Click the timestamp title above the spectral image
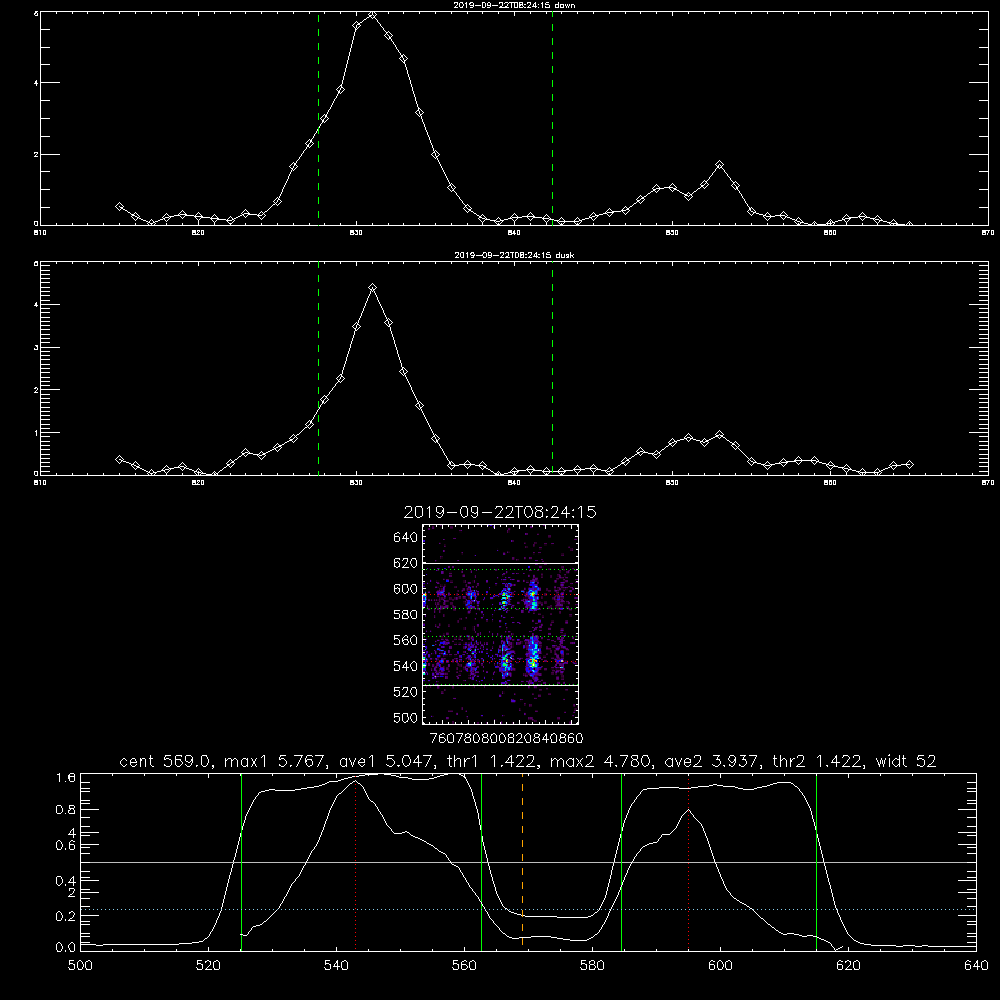Screen dimensions: 1000x1000 [x=500, y=512]
